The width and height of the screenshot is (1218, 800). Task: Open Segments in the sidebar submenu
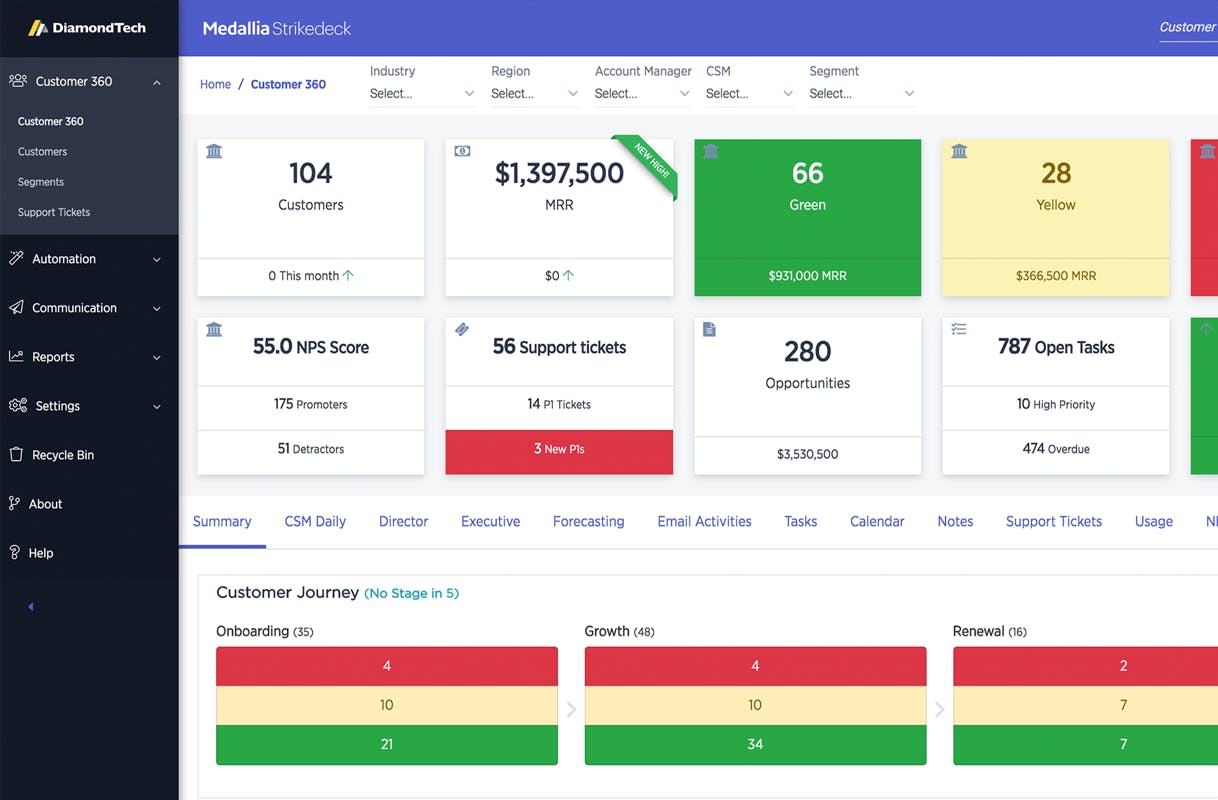coord(41,182)
